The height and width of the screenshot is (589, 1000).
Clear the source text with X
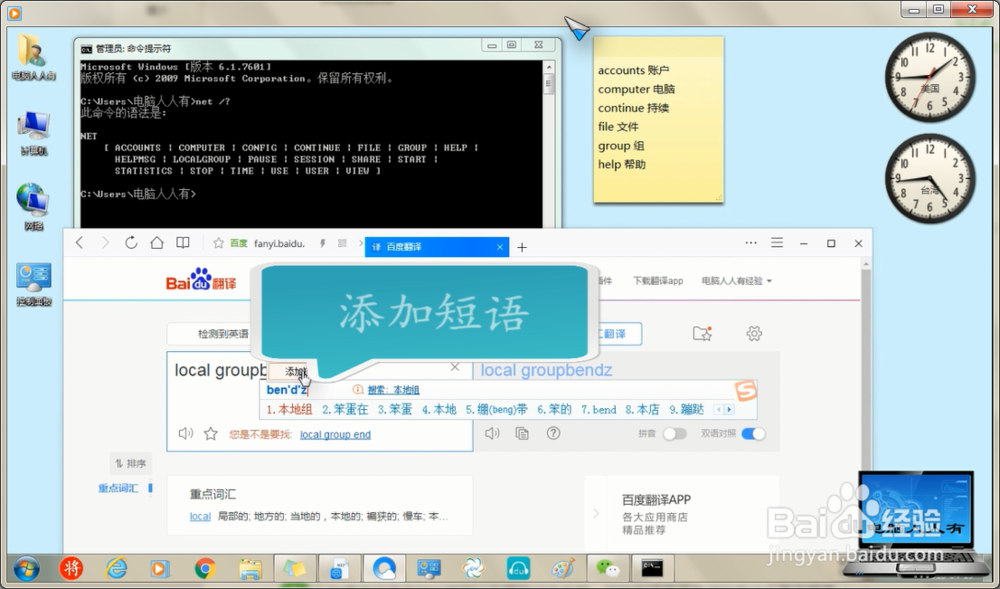click(455, 367)
